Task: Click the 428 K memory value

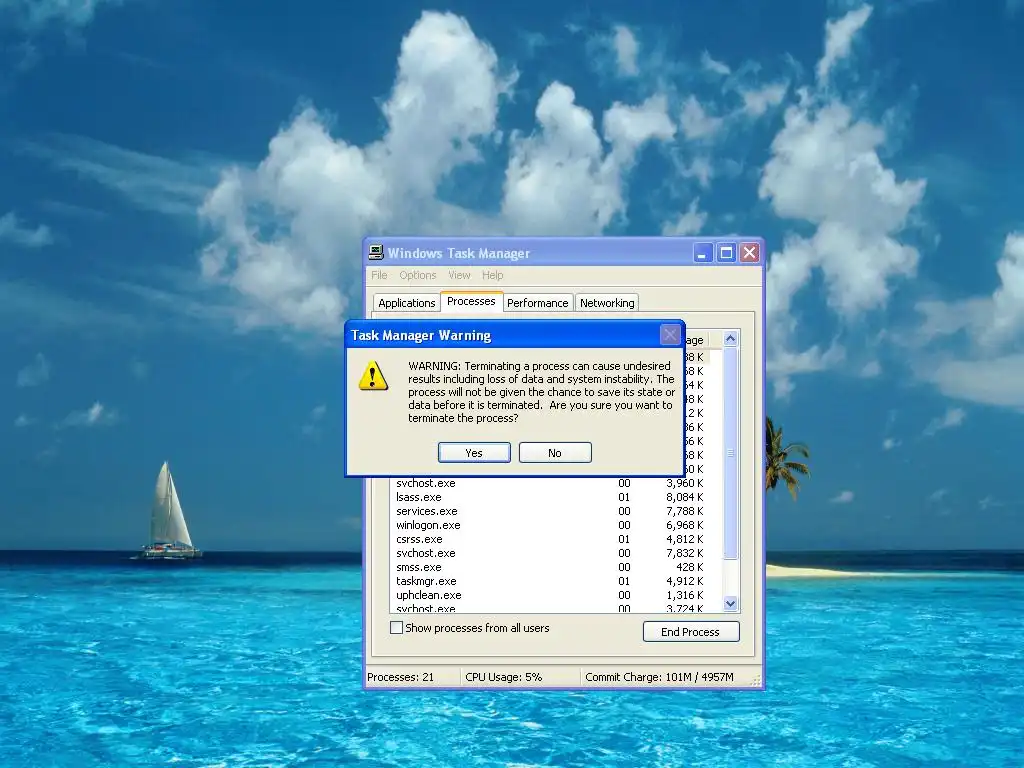Action: (x=690, y=568)
